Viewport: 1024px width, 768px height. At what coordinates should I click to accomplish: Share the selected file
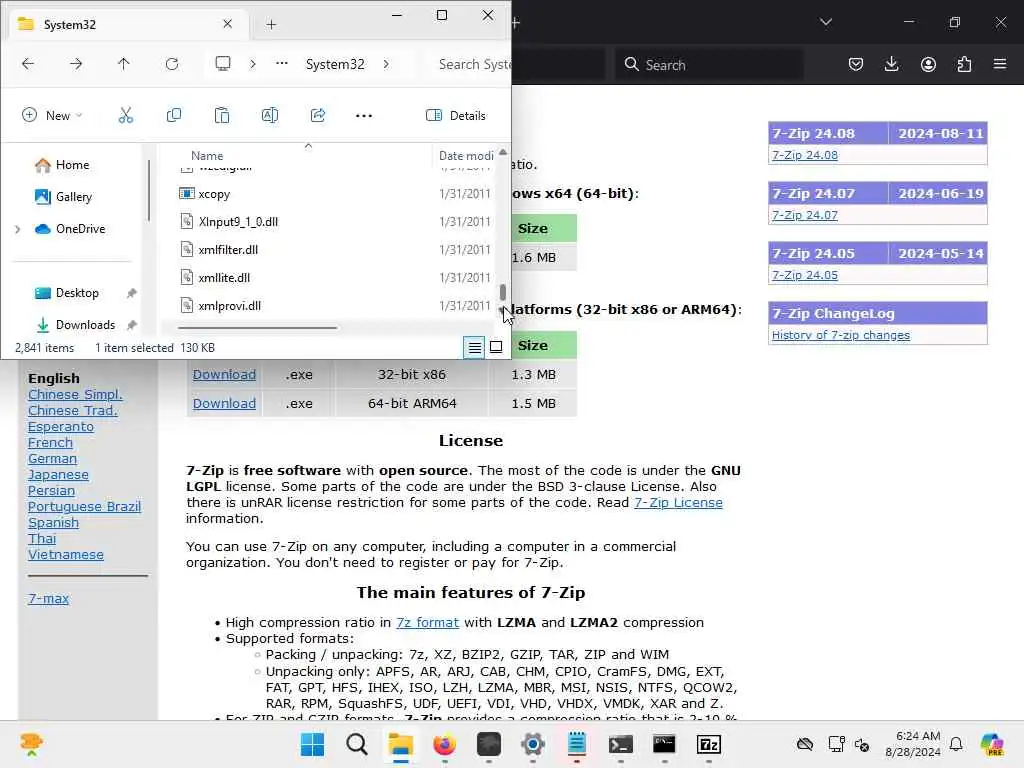click(318, 116)
